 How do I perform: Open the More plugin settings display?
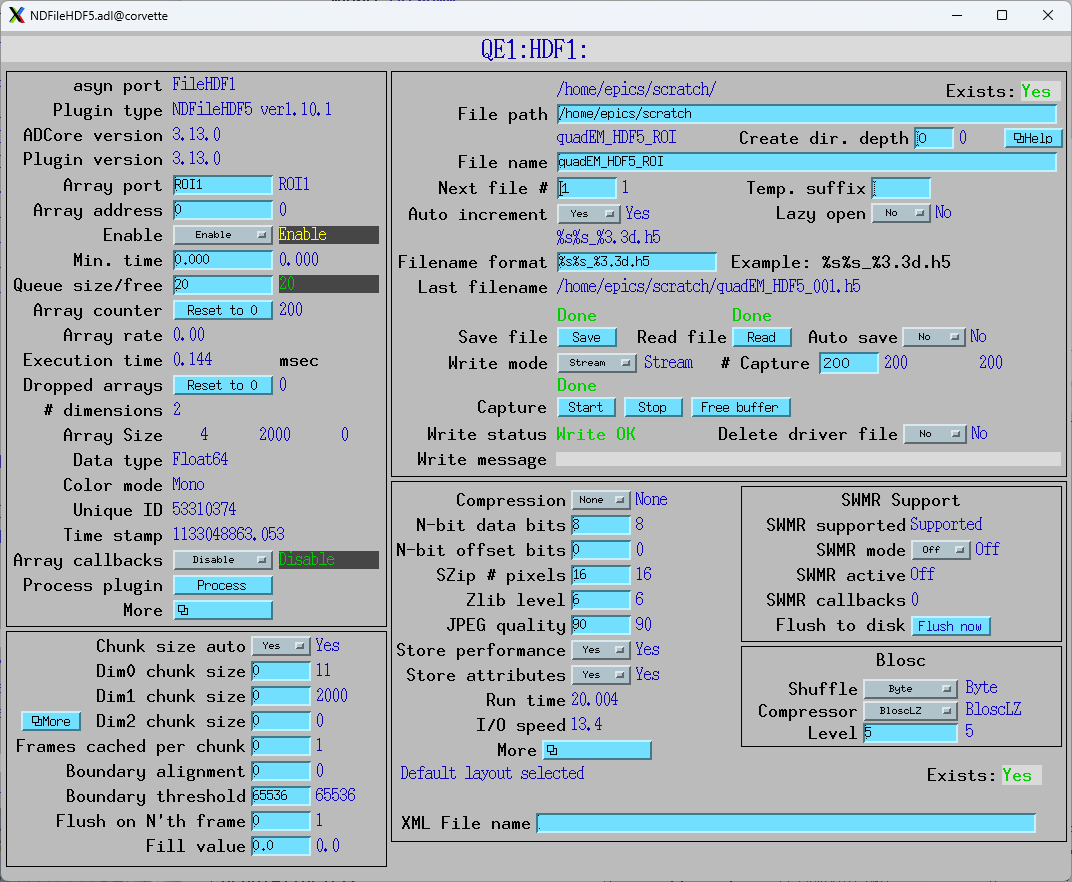point(222,609)
